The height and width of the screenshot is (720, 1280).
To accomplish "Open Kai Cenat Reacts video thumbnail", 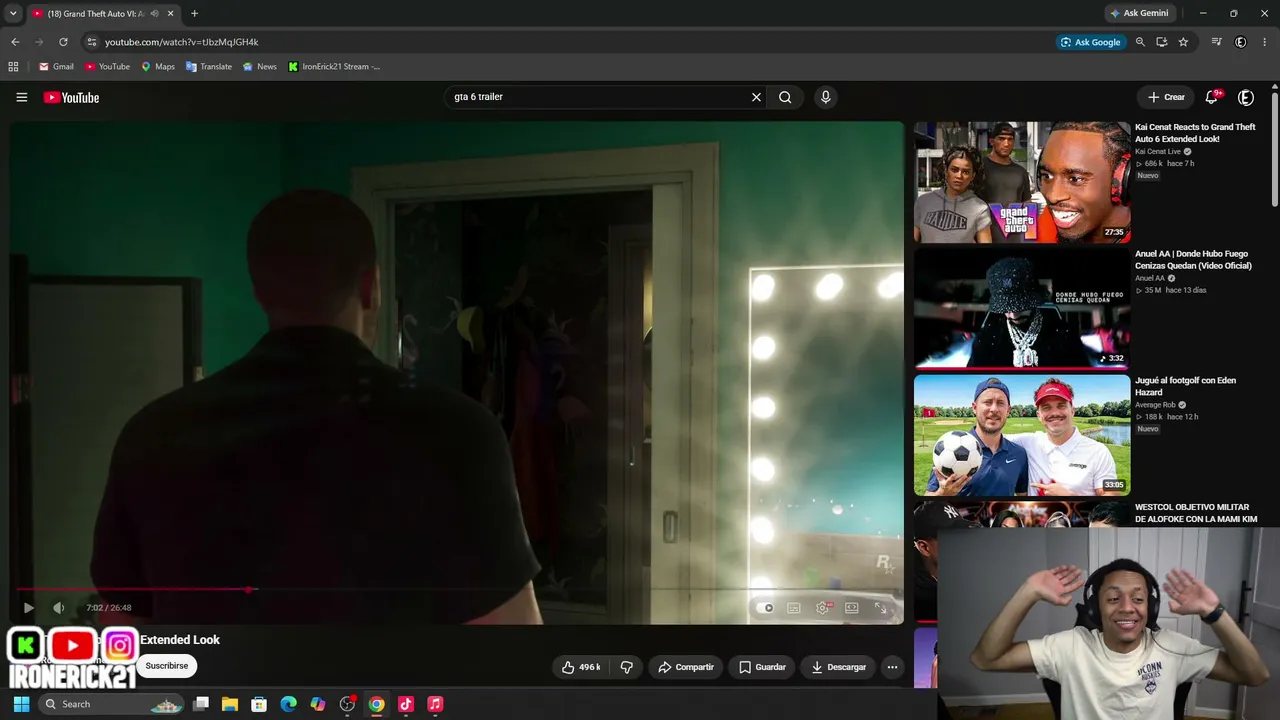I will [1022, 182].
